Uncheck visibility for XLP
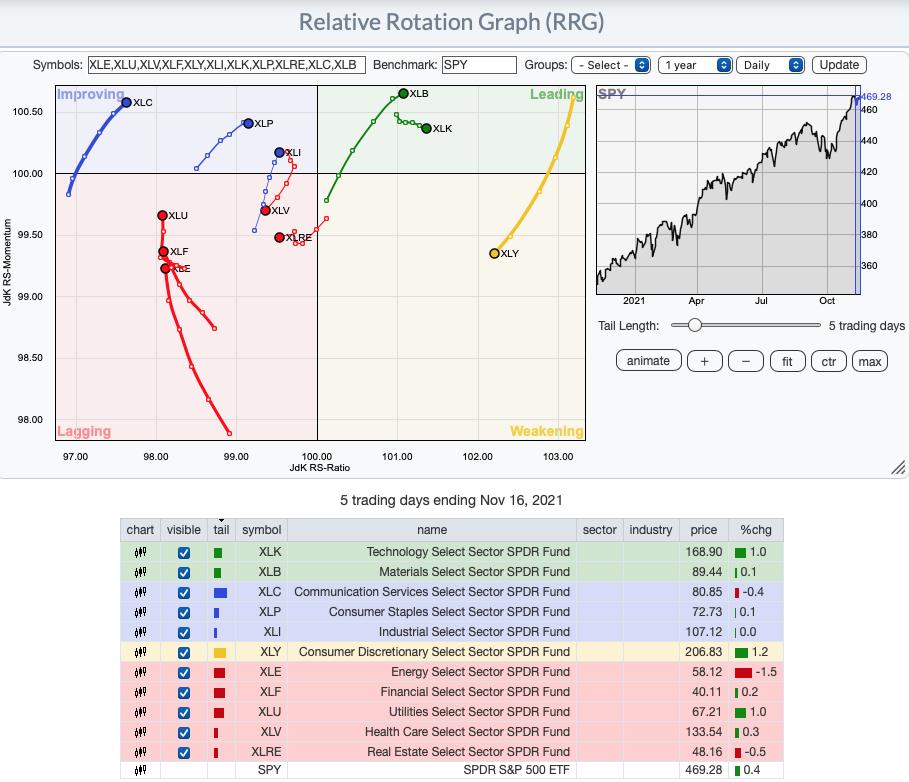909x782 pixels. [x=184, y=613]
